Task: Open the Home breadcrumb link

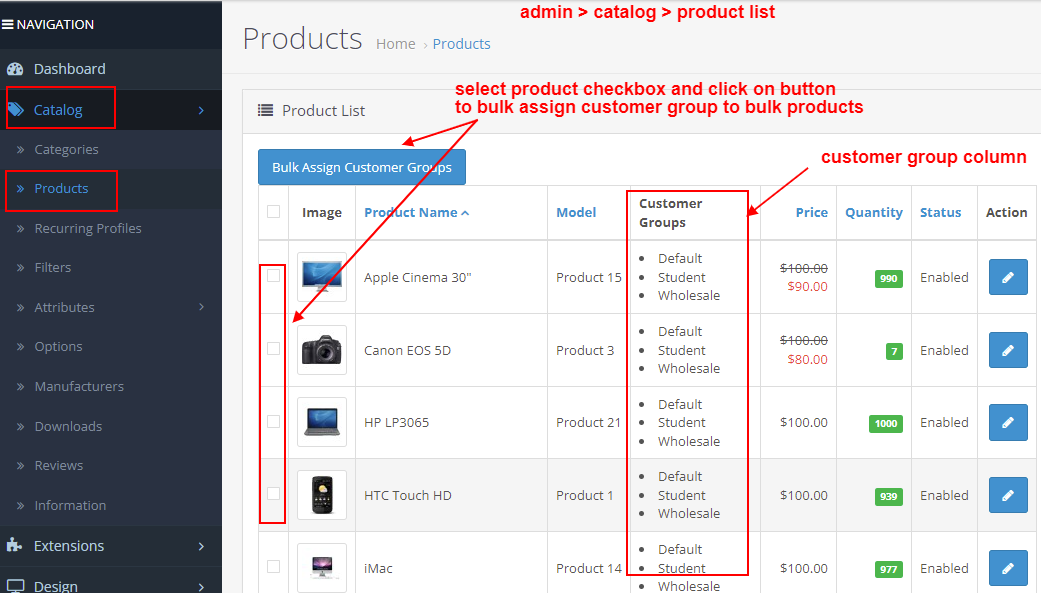Action: (395, 44)
